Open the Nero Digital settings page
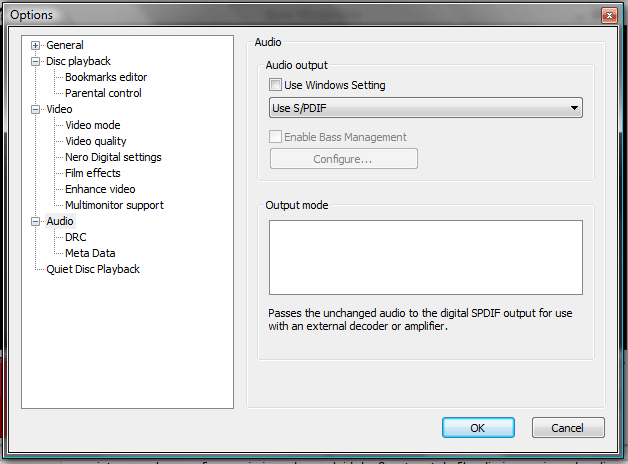This screenshot has width=628, height=464. point(113,157)
